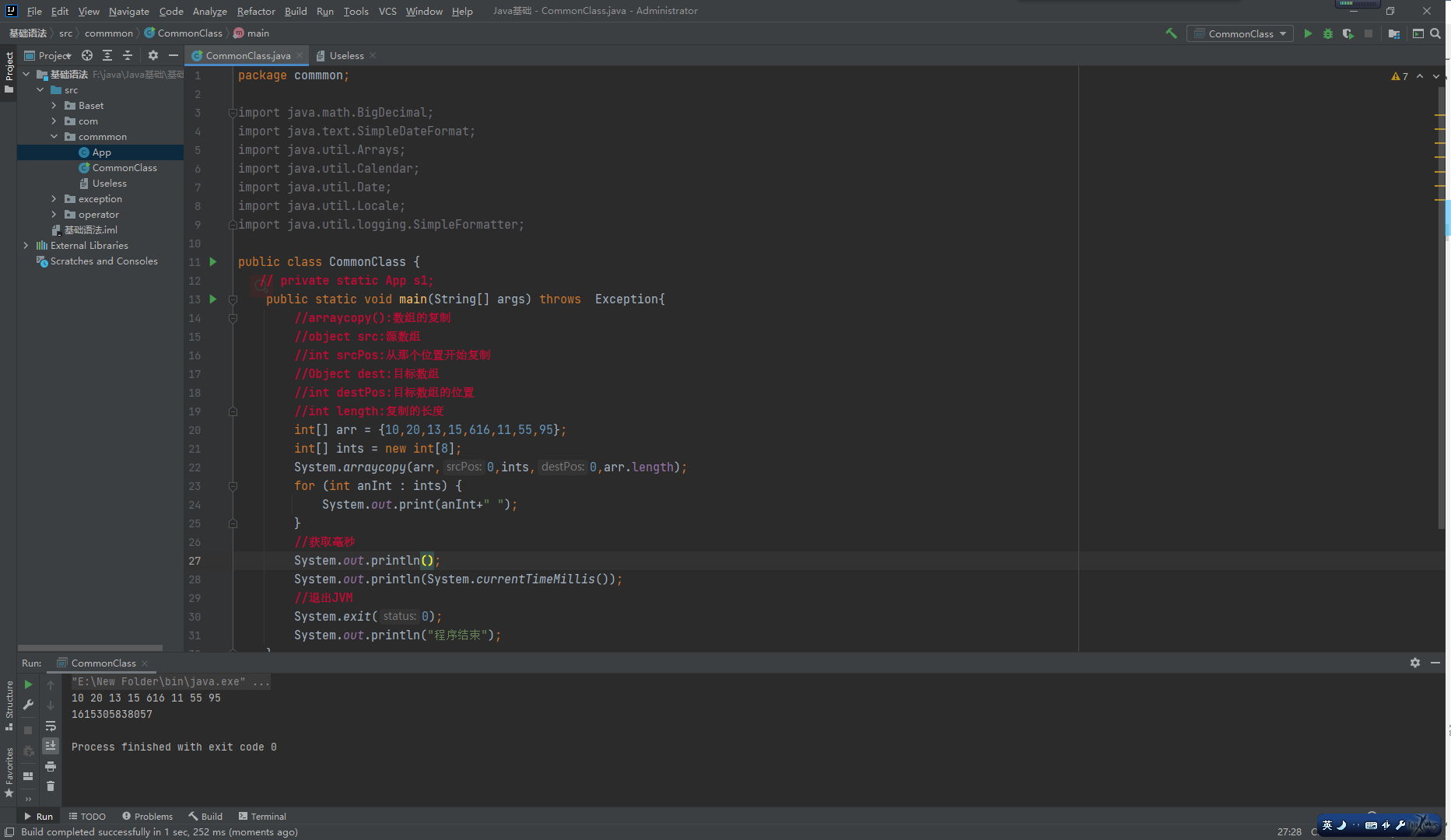Open the Build tool window tab
This screenshot has width=1451, height=840.
(205, 816)
